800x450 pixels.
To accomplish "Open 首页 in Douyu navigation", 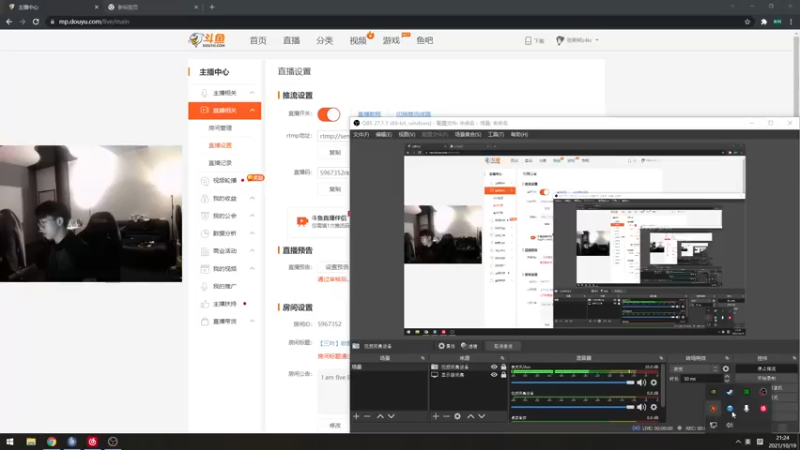I will click(258, 40).
